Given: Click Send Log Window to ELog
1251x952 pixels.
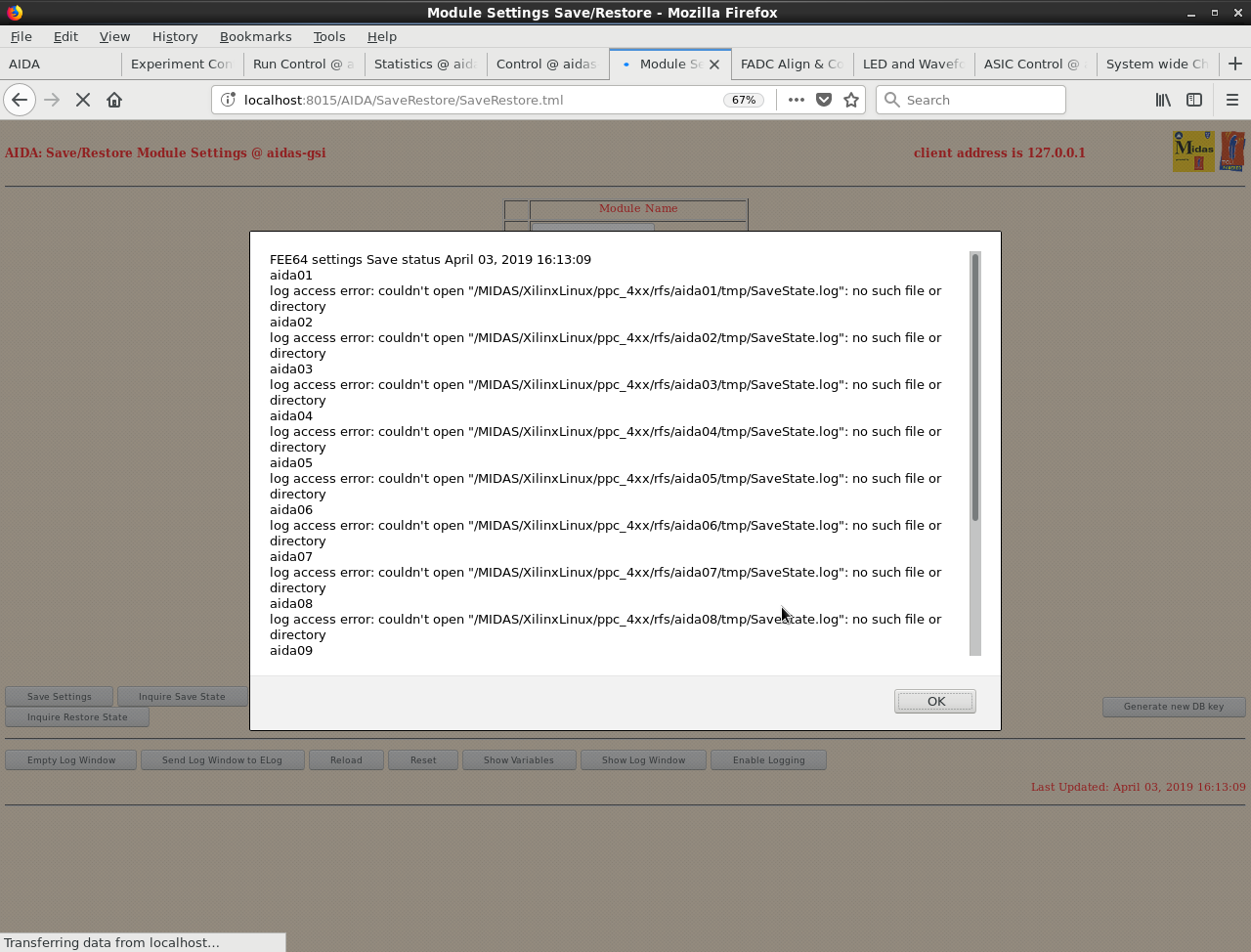Looking at the screenshot, I should point(222,760).
